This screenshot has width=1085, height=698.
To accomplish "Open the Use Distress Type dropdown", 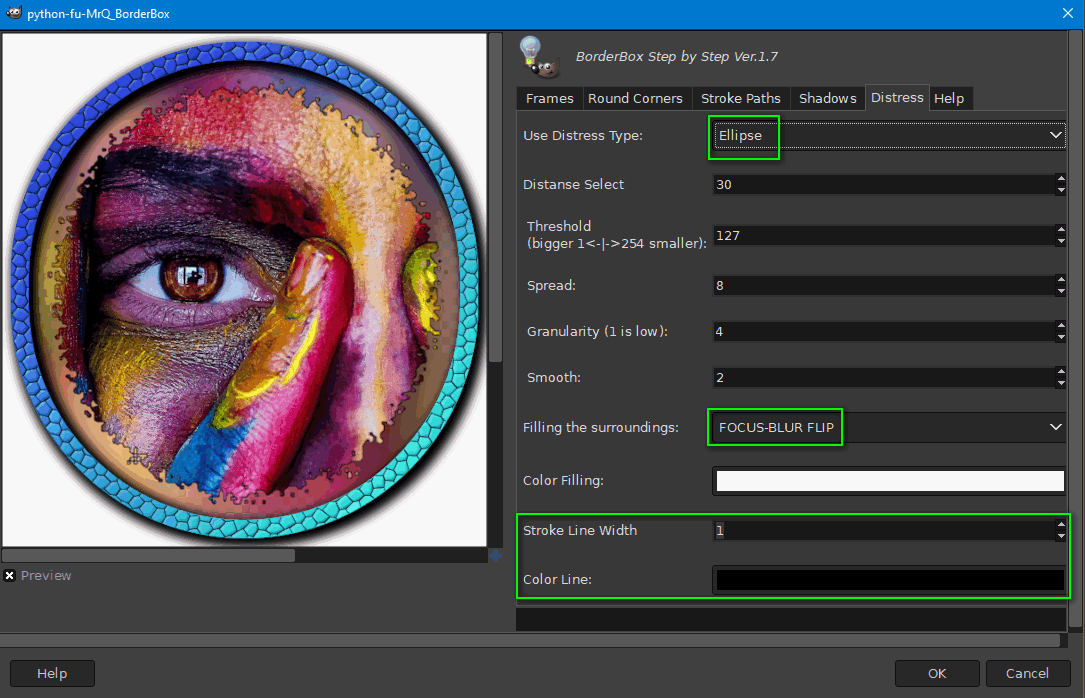I will click(x=889, y=136).
